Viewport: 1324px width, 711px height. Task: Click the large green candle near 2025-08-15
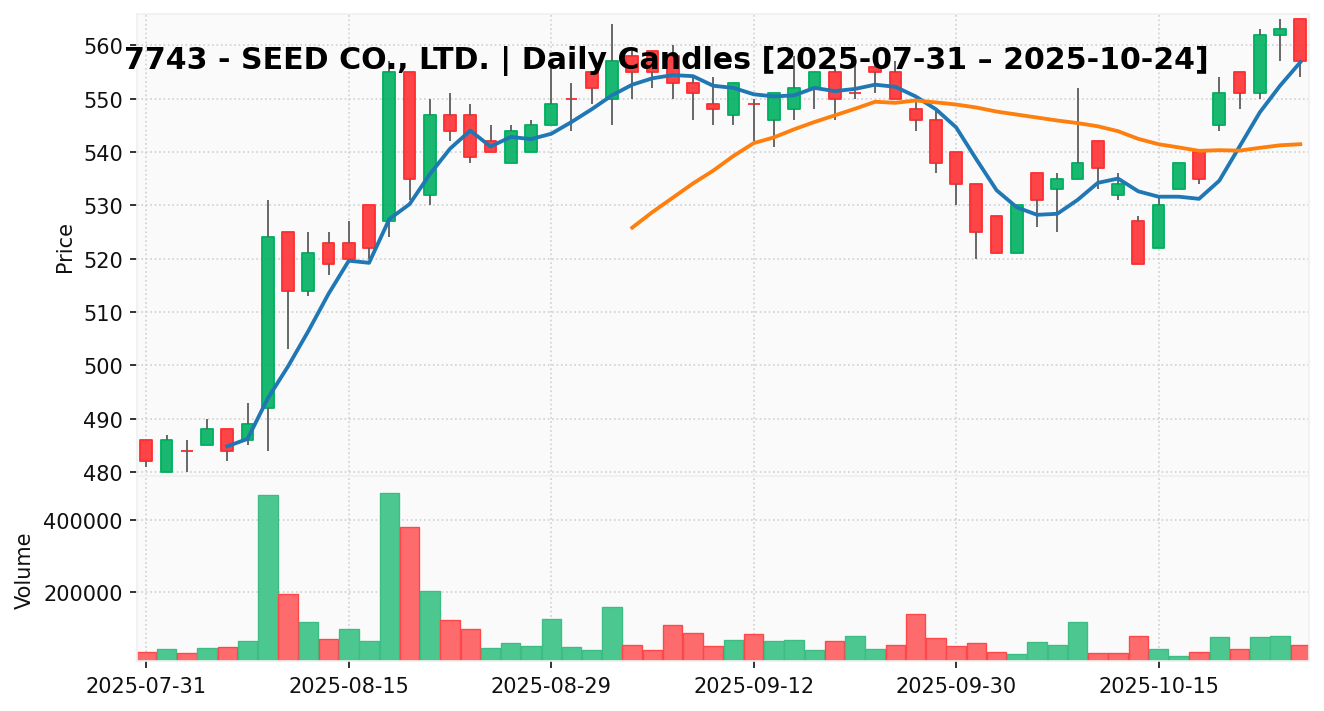[389, 146]
